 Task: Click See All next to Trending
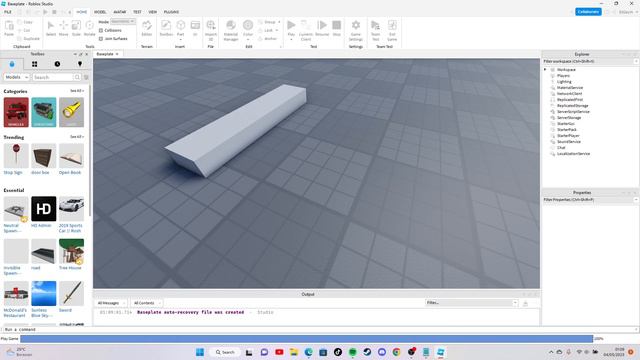click(77, 137)
